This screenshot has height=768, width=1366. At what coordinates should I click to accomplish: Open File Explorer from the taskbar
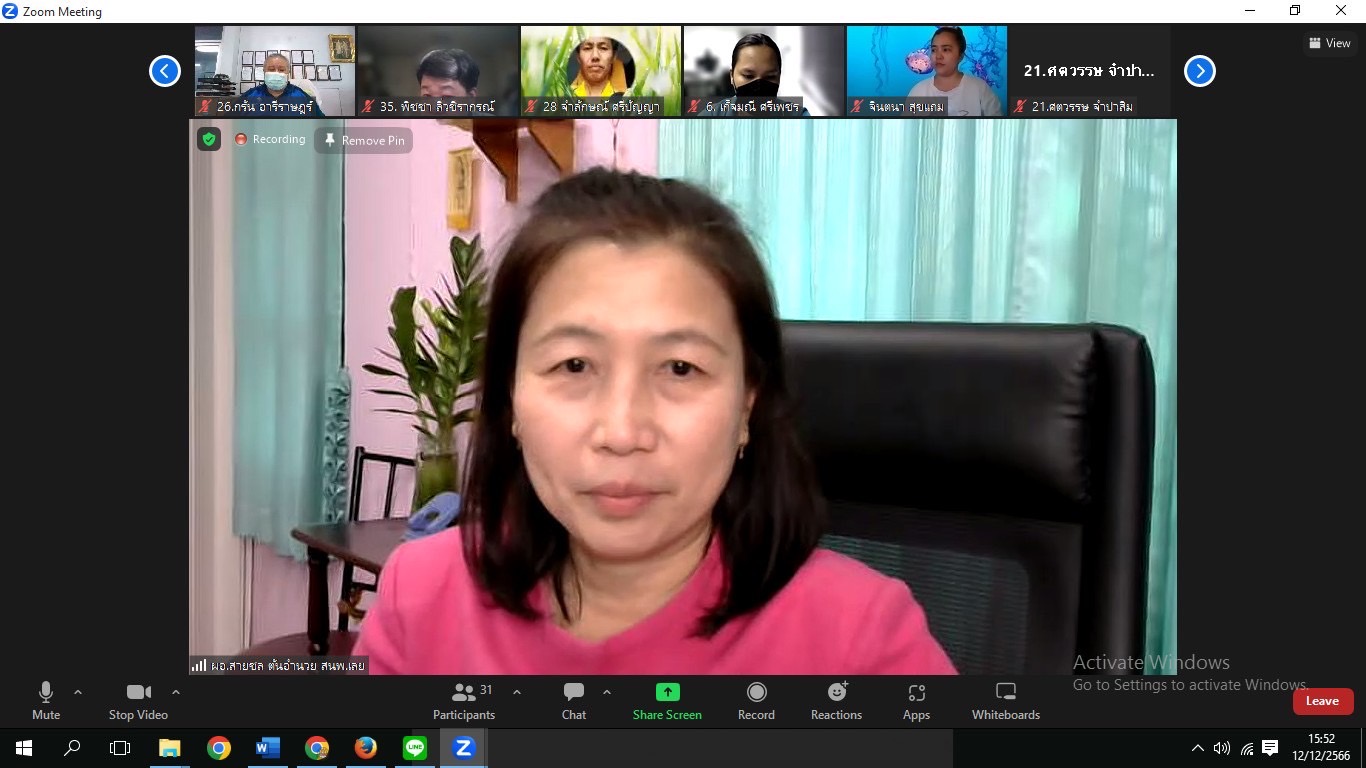tap(170, 748)
